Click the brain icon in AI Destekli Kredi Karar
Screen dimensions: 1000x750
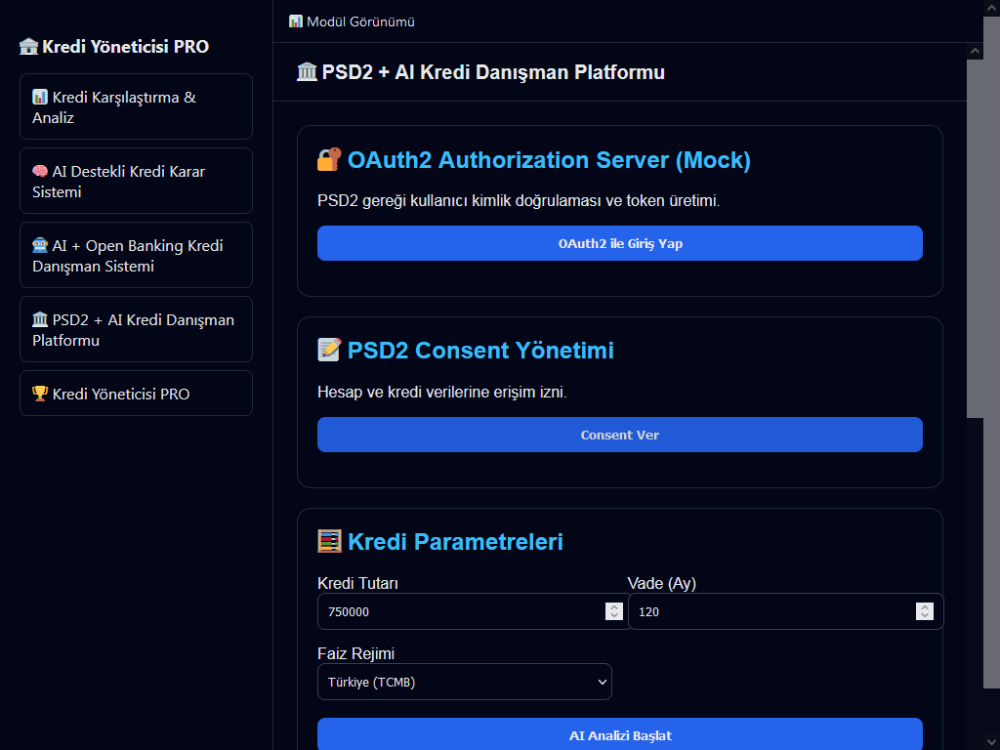pos(40,171)
